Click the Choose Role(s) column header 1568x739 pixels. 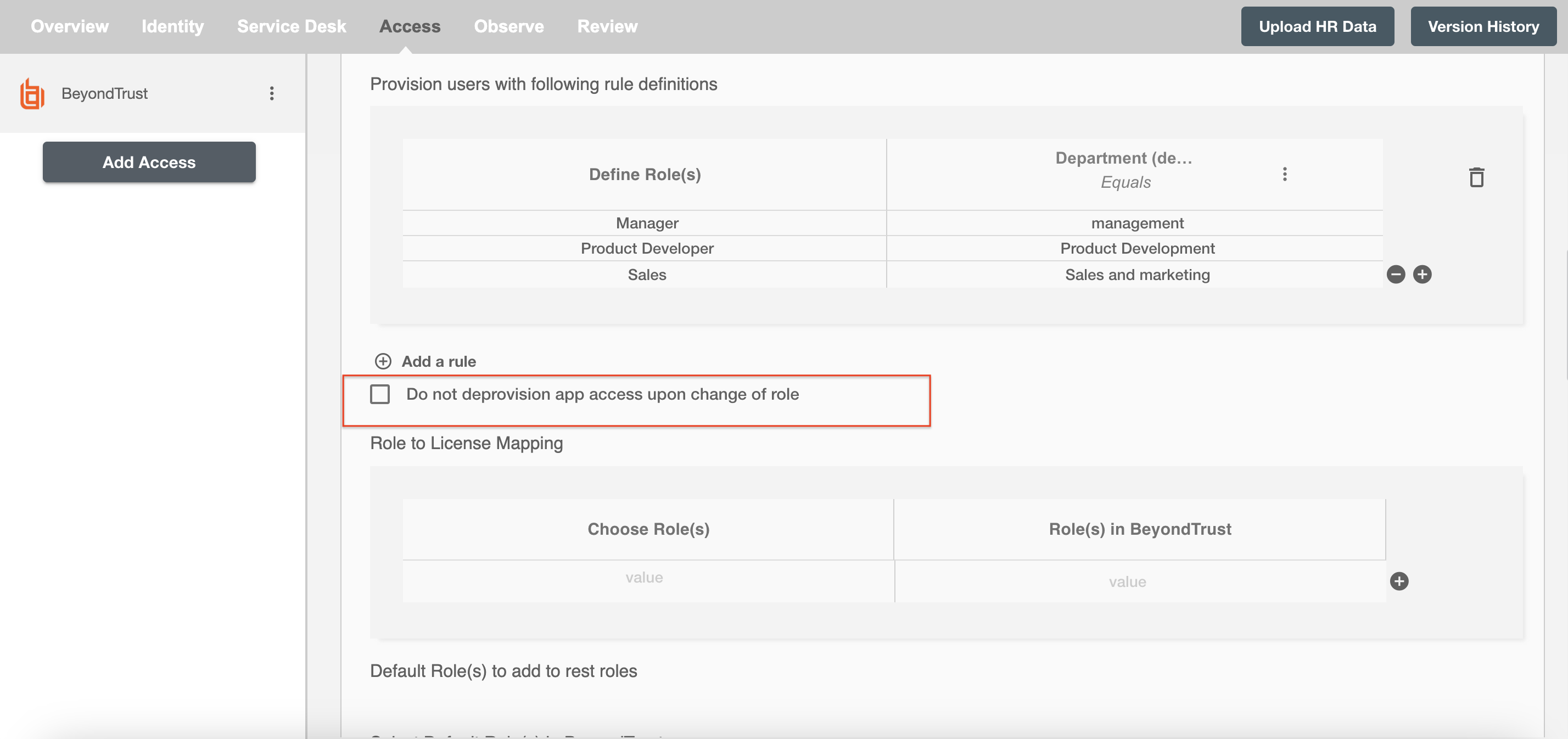(648, 529)
